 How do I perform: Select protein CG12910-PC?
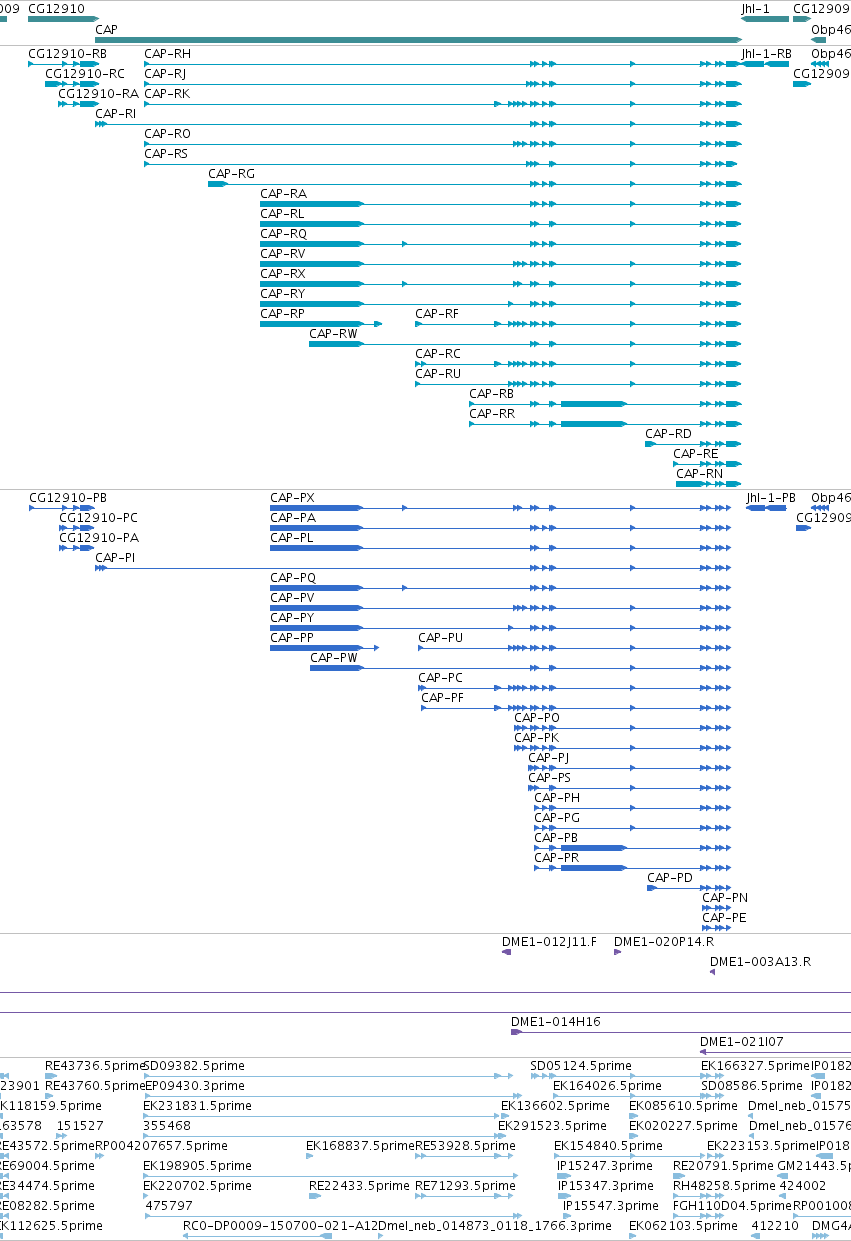[77, 528]
